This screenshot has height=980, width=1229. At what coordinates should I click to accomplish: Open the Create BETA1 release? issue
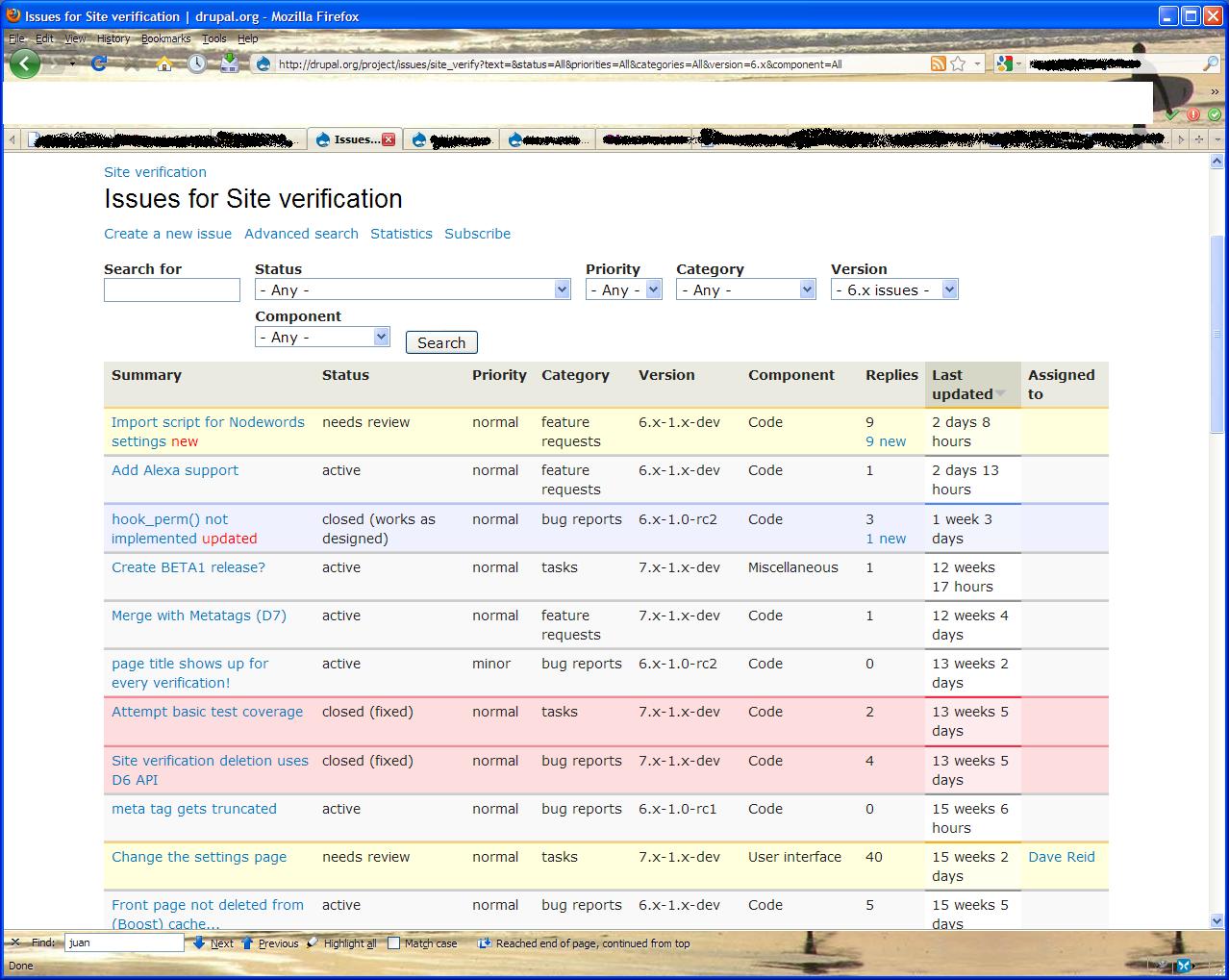click(x=188, y=567)
